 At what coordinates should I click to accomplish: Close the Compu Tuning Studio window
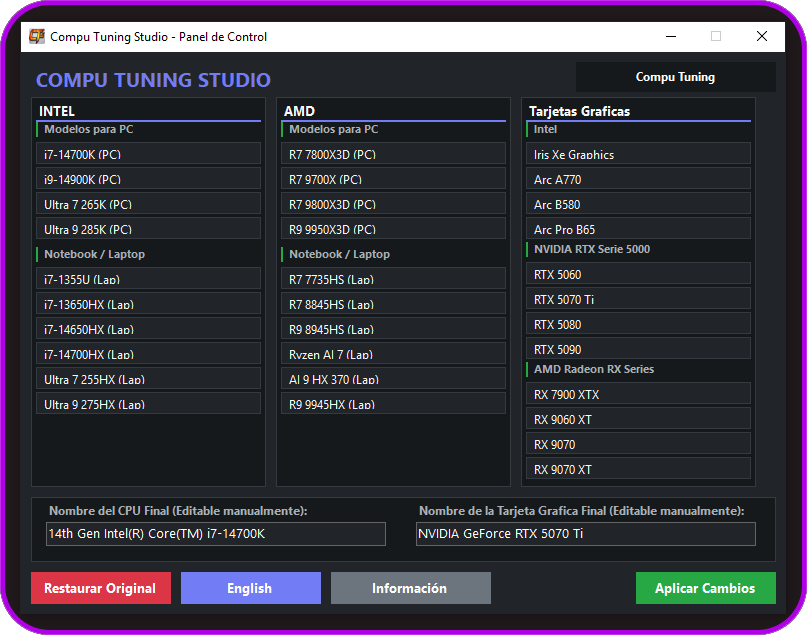[x=762, y=37]
